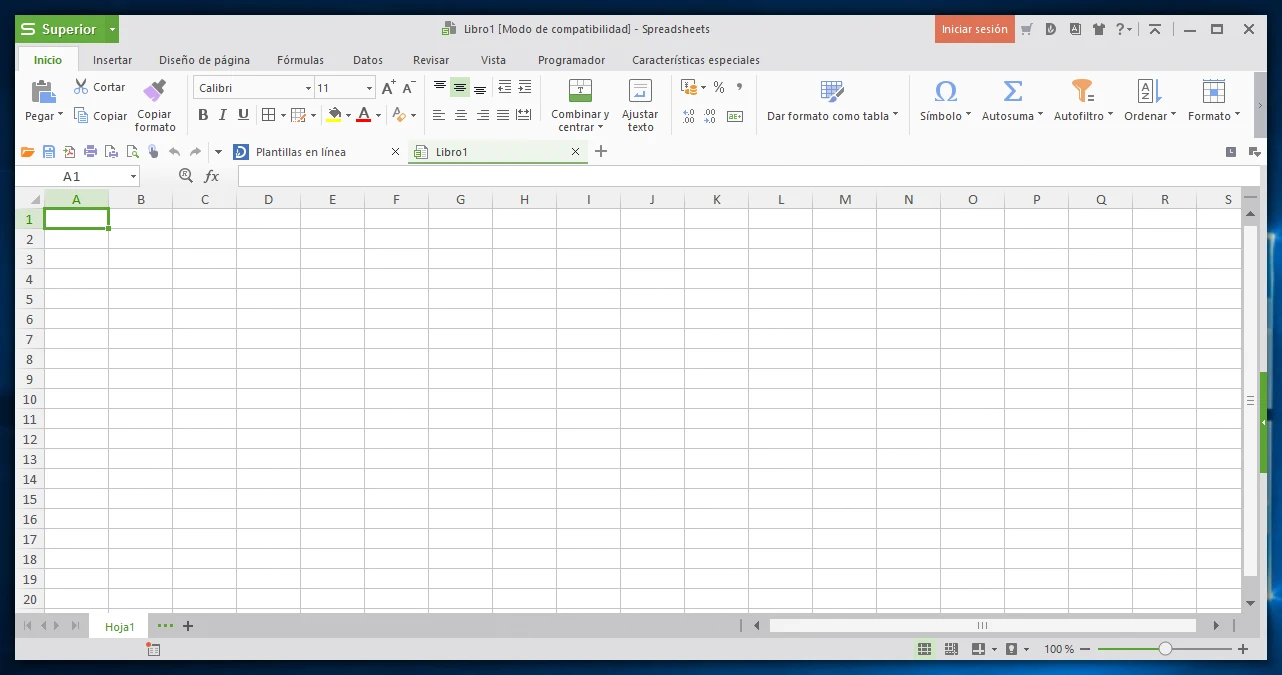
Task: Insert a symbol with the Símbolo icon
Action: tap(945, 92)
